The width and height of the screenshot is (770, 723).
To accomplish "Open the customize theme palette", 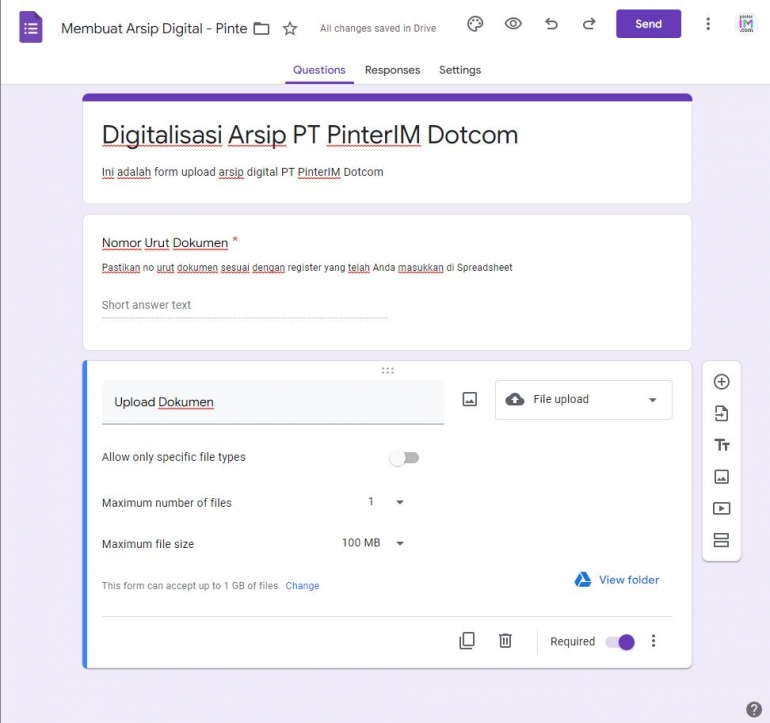I will (x=475, y=24).
